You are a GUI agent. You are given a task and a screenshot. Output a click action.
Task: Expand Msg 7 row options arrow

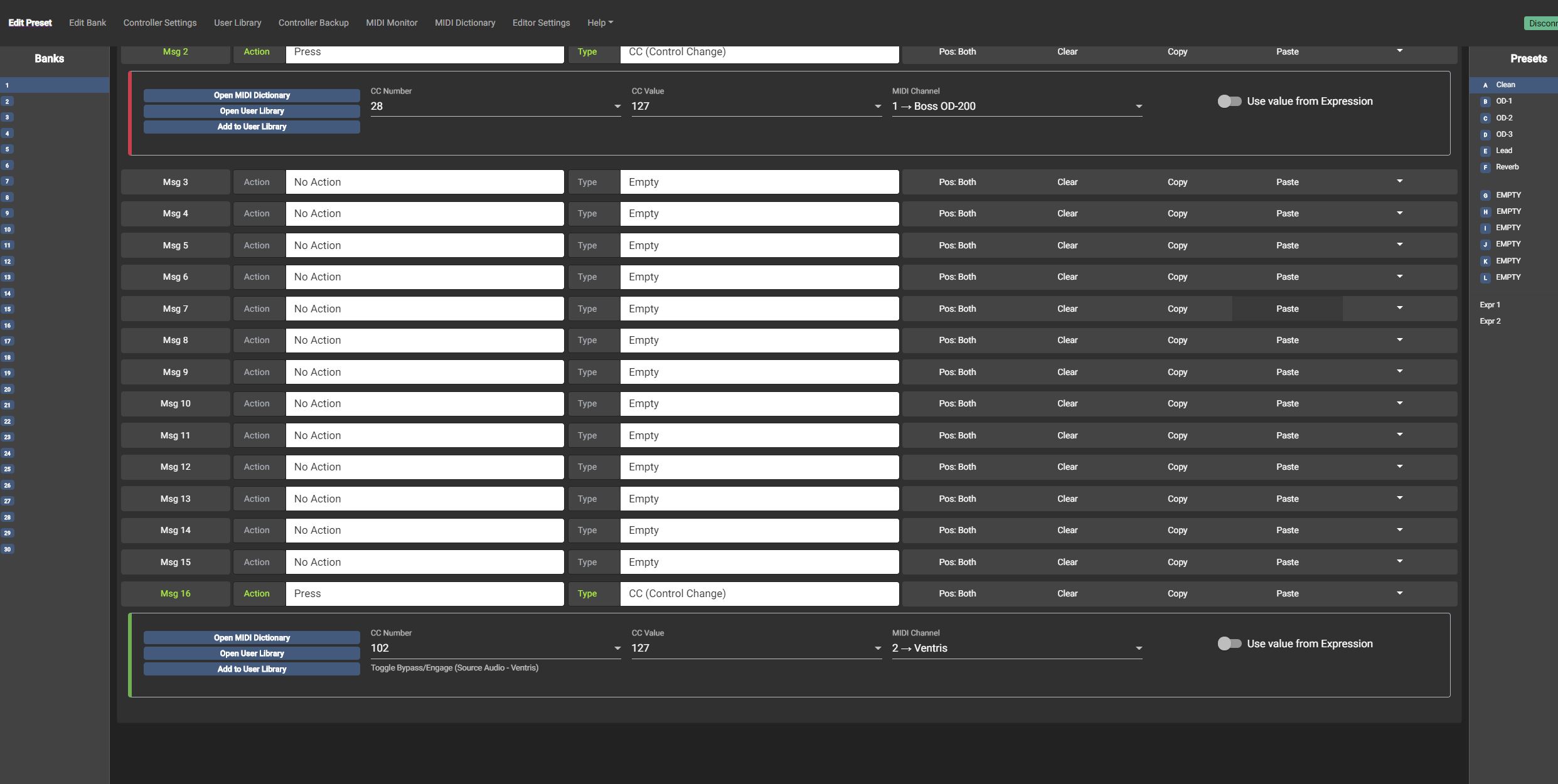pyautogui.click(x=1399, y=308)
